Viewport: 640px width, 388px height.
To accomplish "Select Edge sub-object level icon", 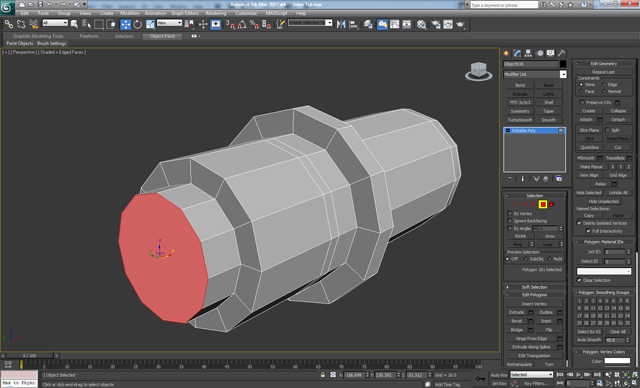I will (x=525, y=204).
